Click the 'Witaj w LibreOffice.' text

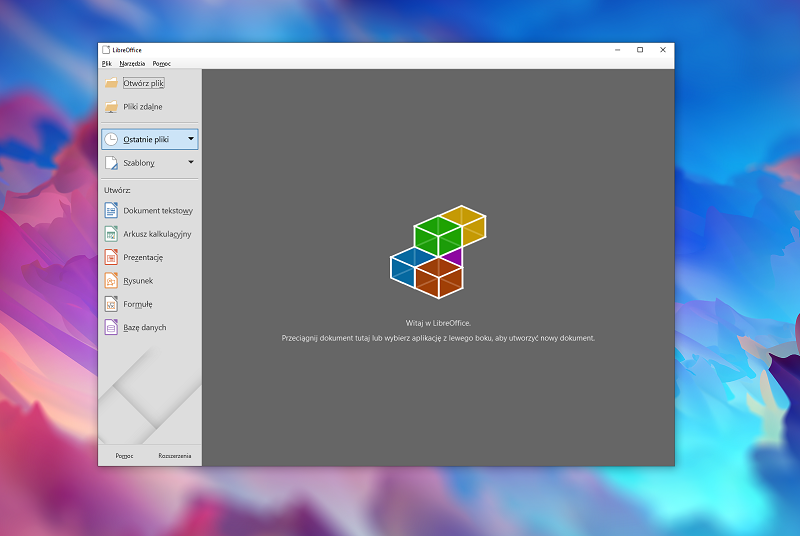point(438,323)
